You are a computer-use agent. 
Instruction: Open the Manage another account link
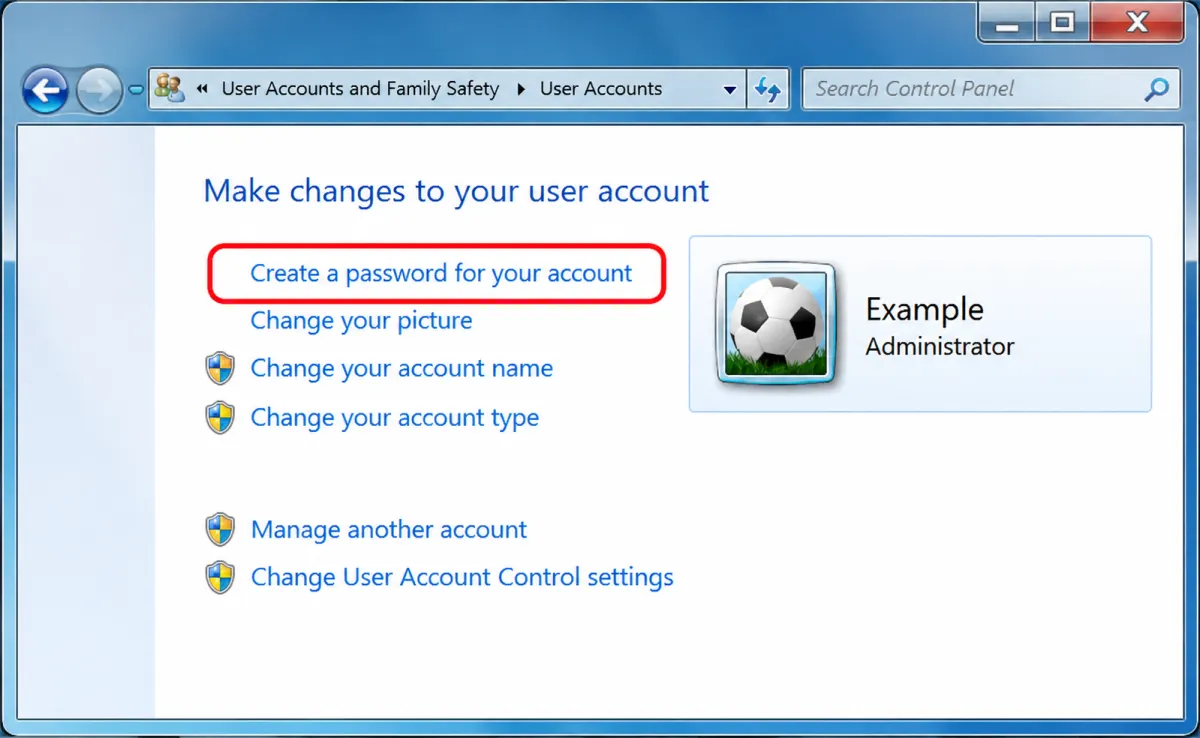coord(388,529)
